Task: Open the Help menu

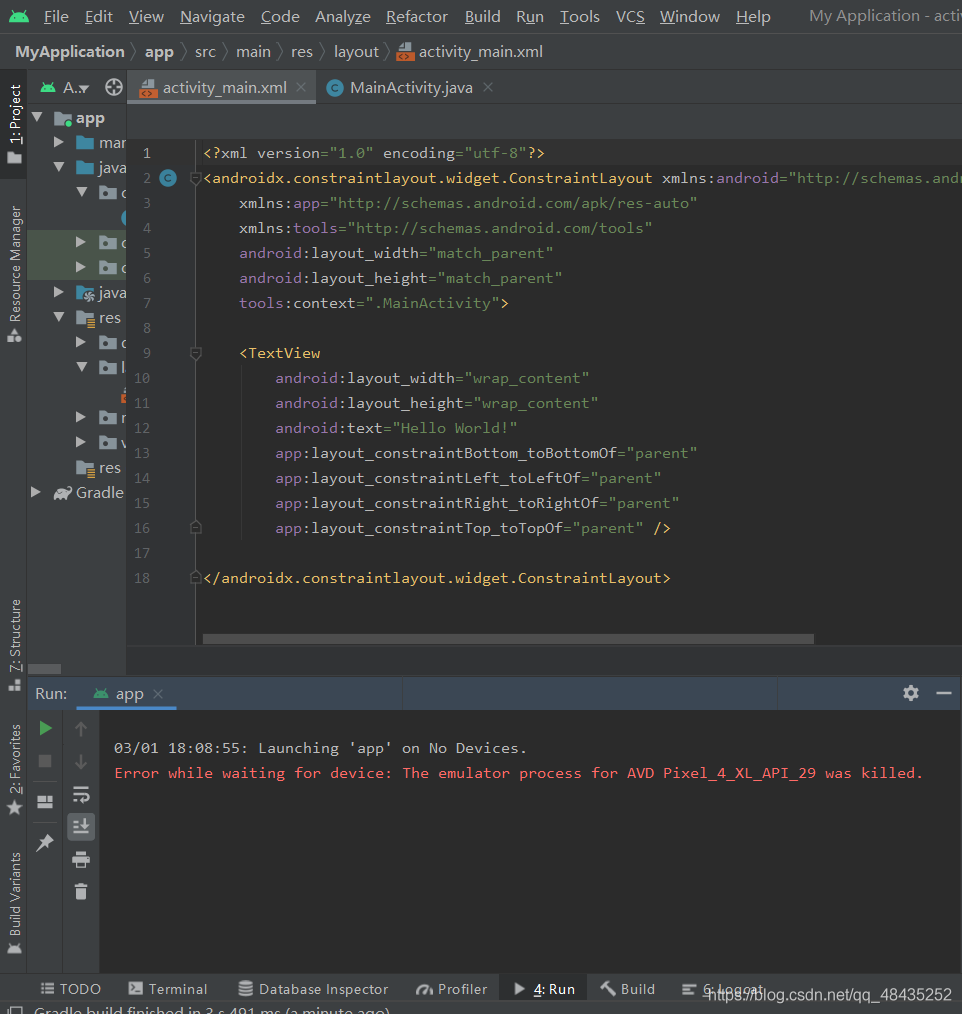Action: tap(753, 16)
